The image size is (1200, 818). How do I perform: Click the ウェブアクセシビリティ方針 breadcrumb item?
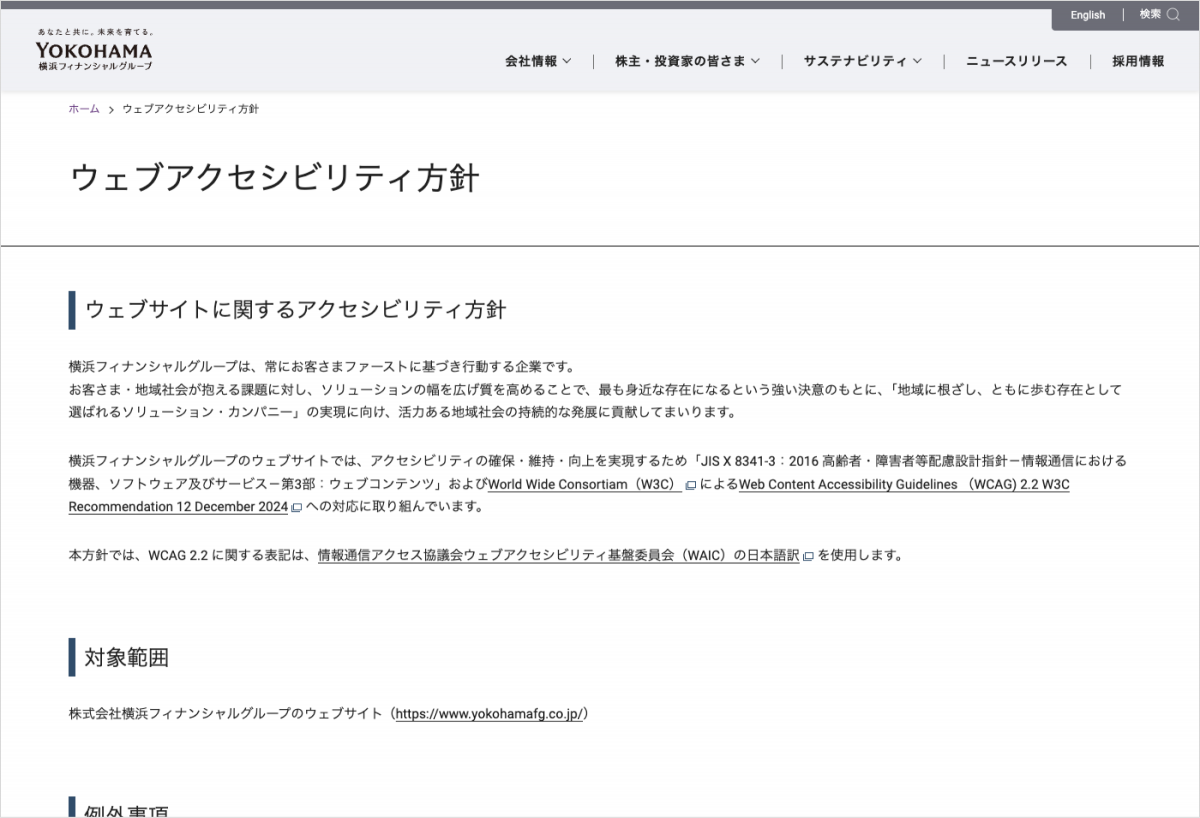(188, 108)
